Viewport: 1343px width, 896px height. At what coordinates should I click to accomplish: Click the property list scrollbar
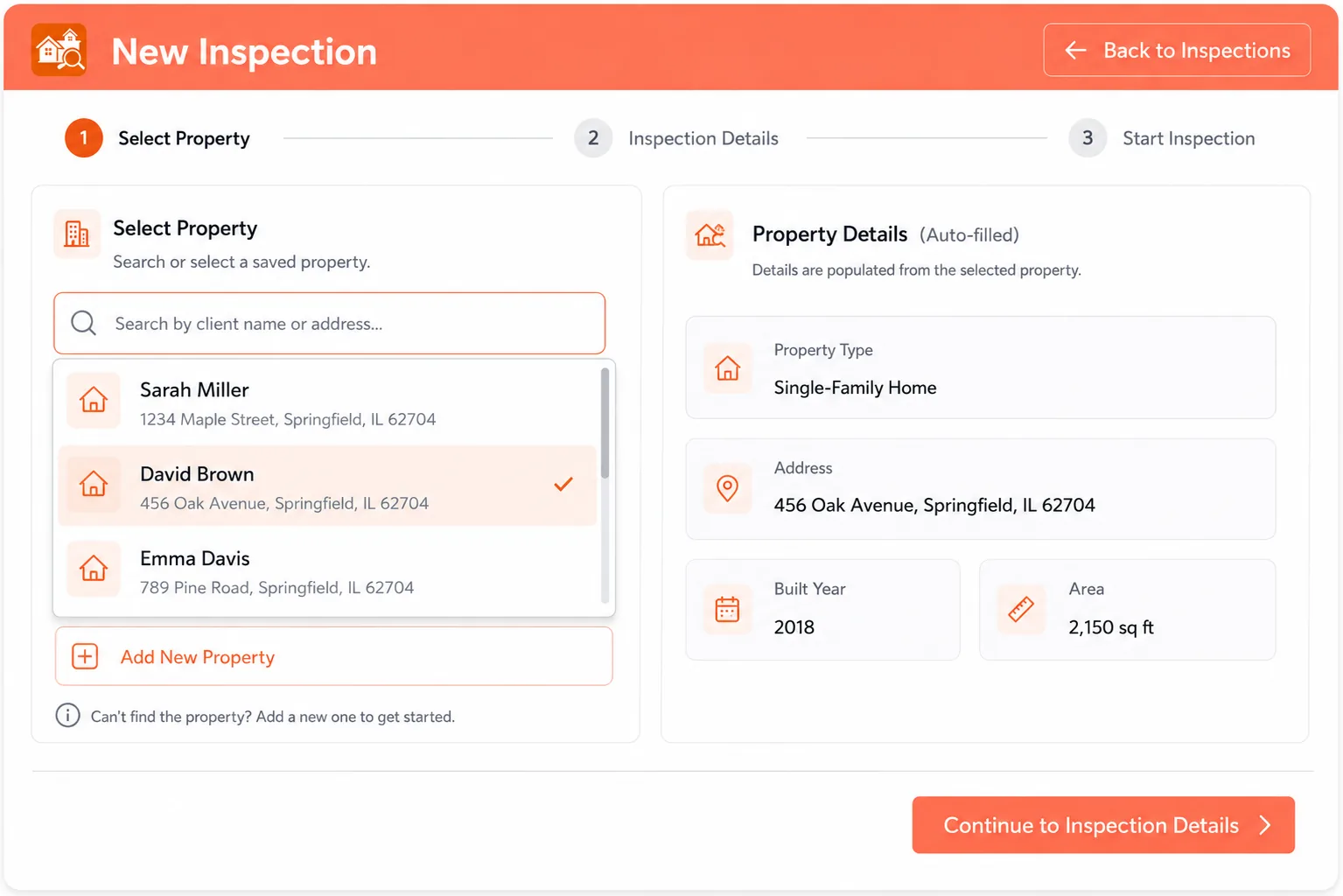click(605, 423)
